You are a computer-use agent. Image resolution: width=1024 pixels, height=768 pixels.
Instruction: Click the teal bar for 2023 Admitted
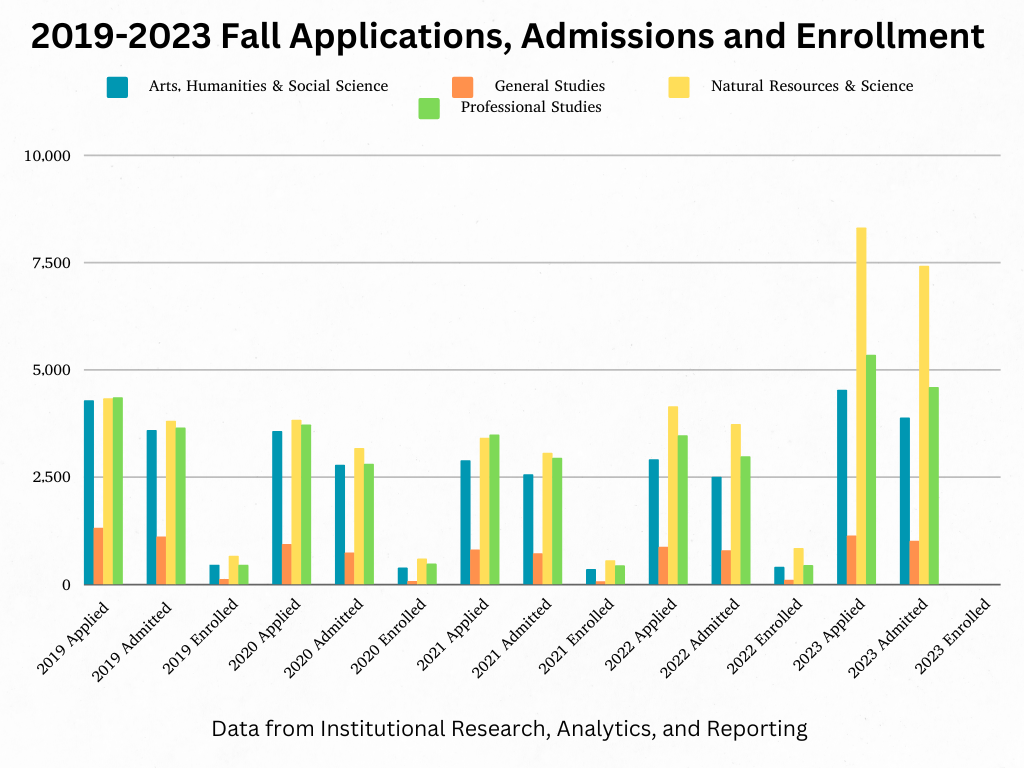[x=905, y=500]
